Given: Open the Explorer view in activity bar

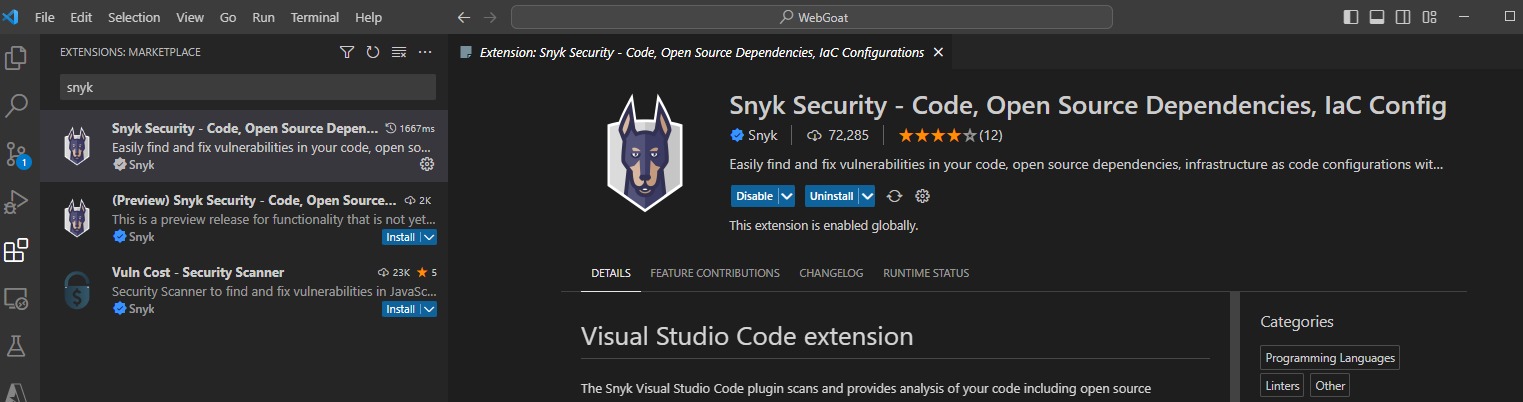Looking at the screenshot, I should pyautogui.click(x=16, y=58).
